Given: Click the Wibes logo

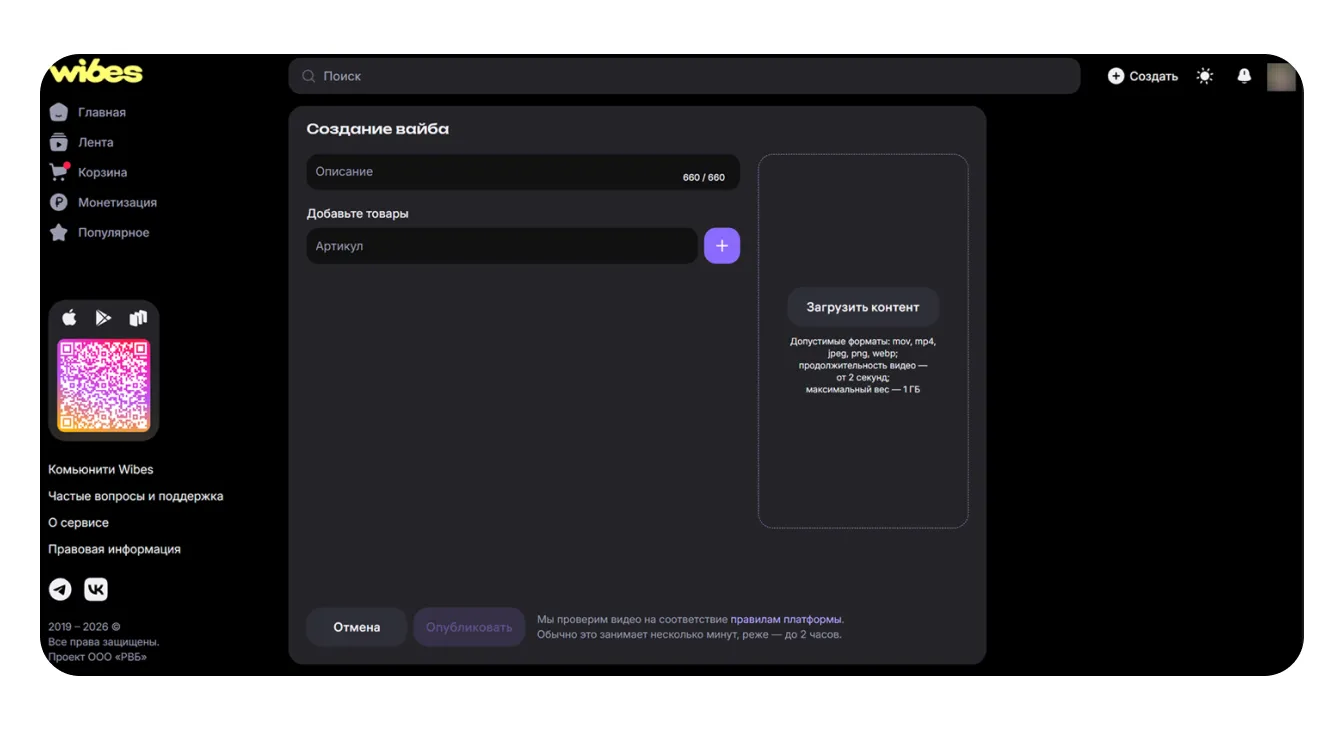Looking at the screenshot, I should tap(96, 73).
